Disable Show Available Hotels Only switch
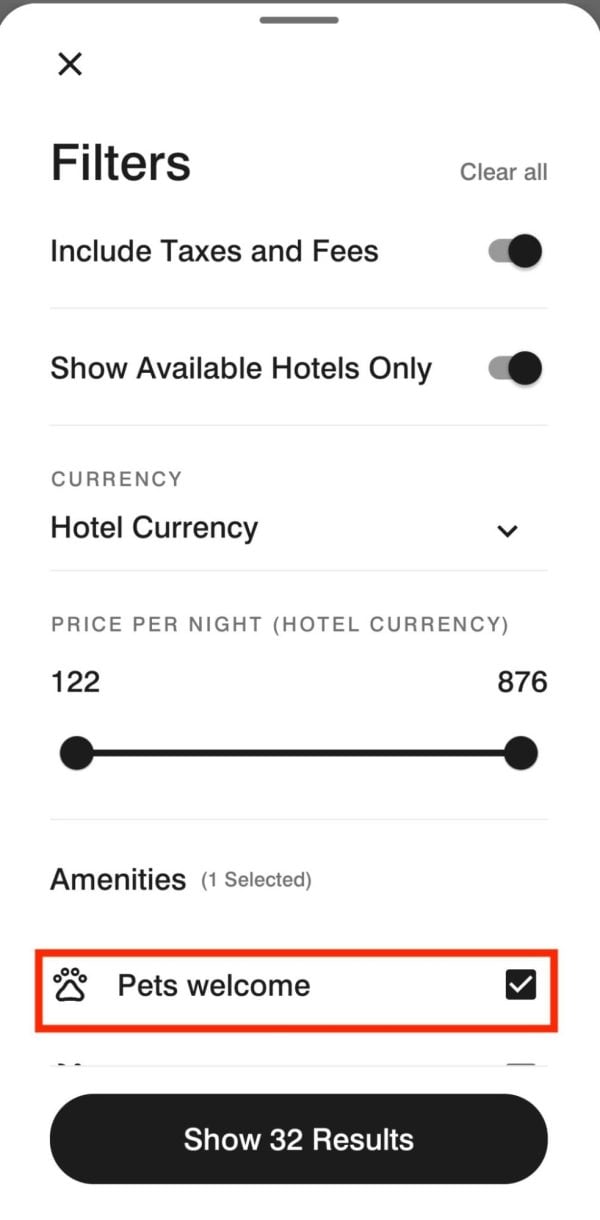600x1220 pixels. click(516, 368)
